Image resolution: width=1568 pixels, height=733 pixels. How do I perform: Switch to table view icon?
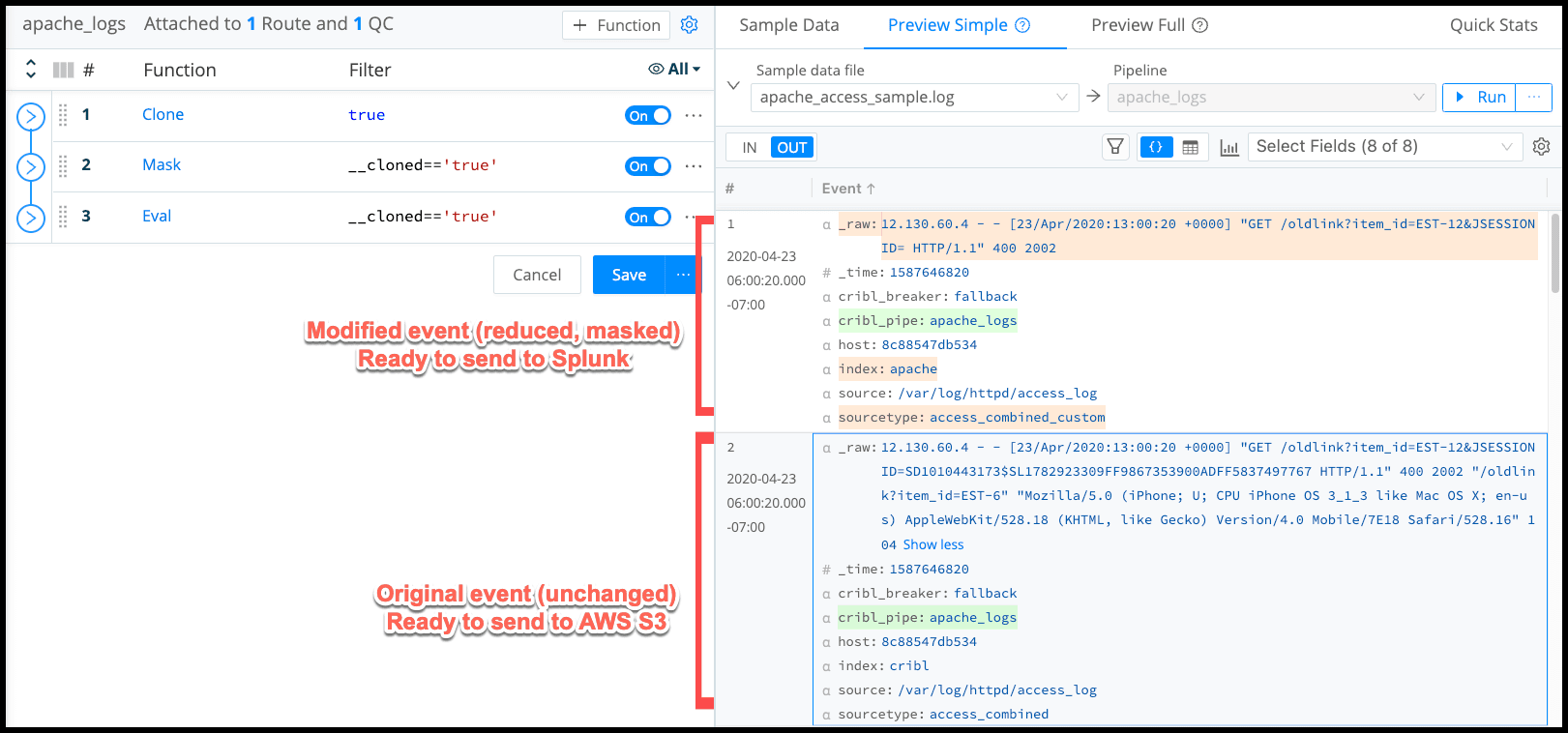click(x=1190, y=147)
